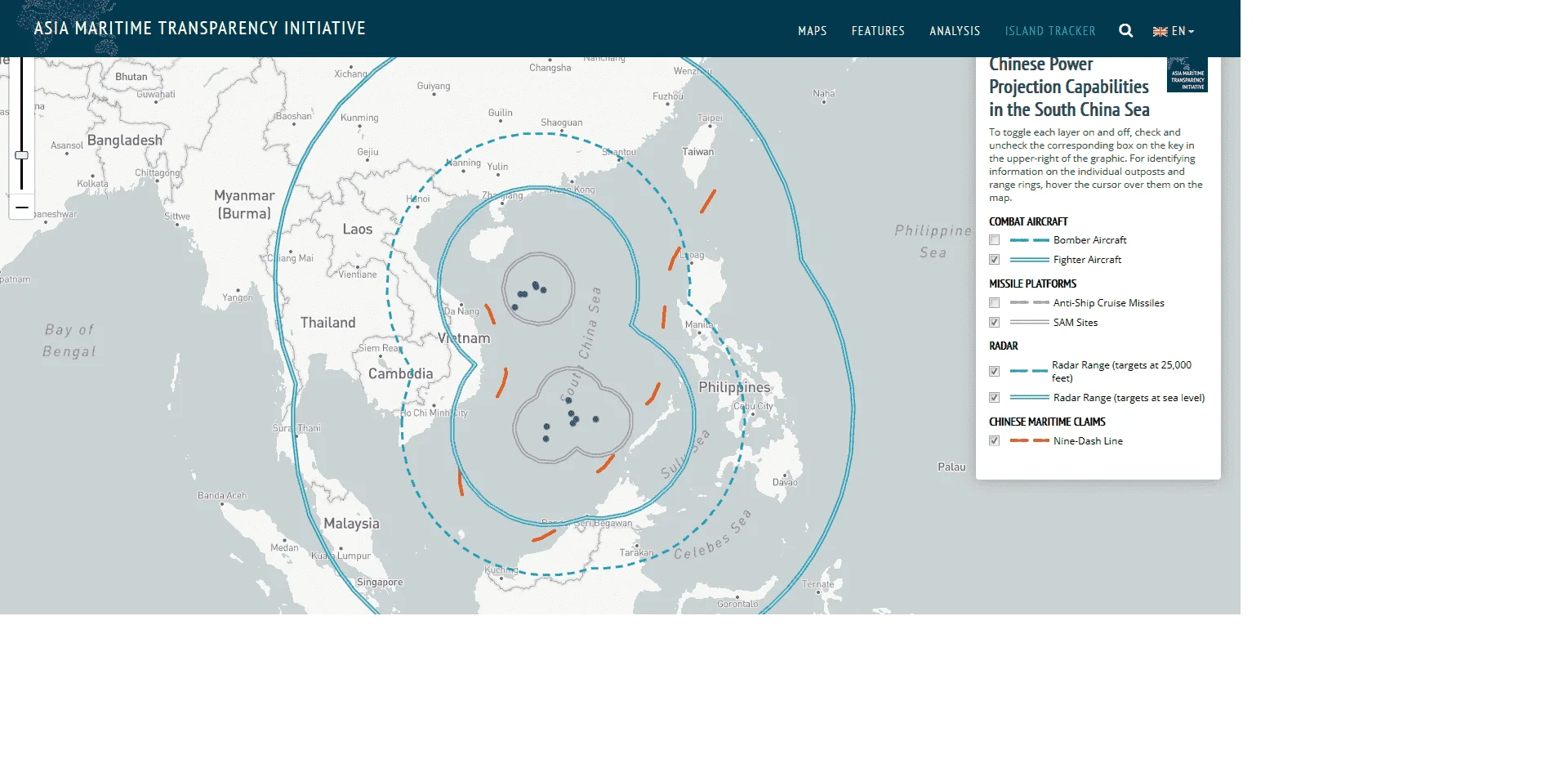
Task: Click the CHINESE MARITIME CLAIMS heading
Action: [x=1047, y=422]
